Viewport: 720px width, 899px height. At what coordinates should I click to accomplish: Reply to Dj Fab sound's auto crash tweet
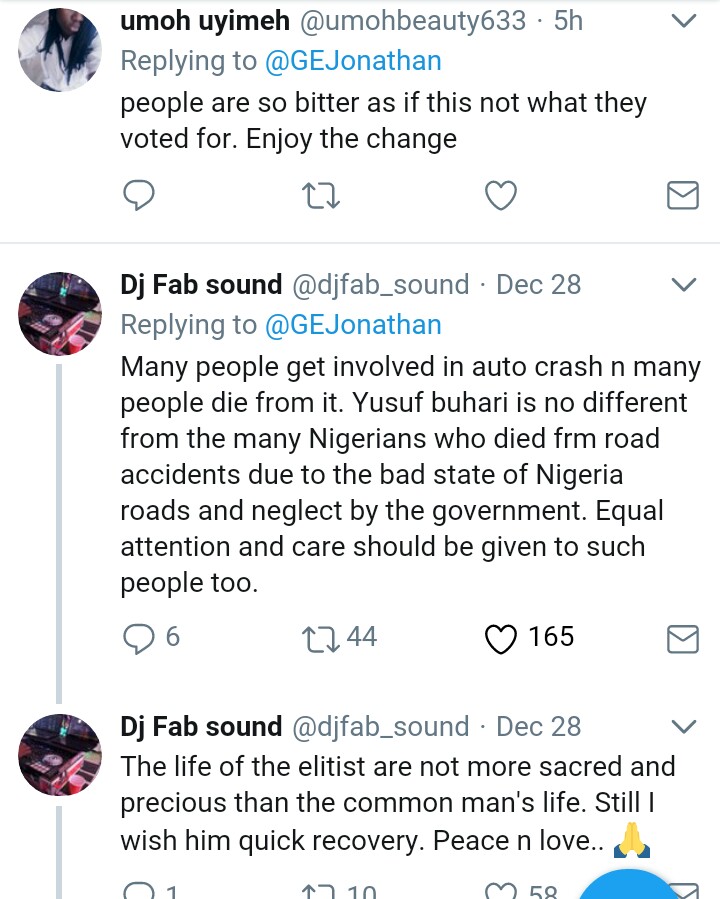click(138, 638)
